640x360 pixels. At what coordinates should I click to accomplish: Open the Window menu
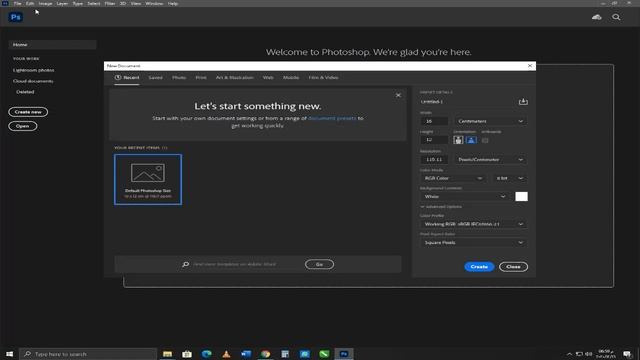[x=154, y=3]
